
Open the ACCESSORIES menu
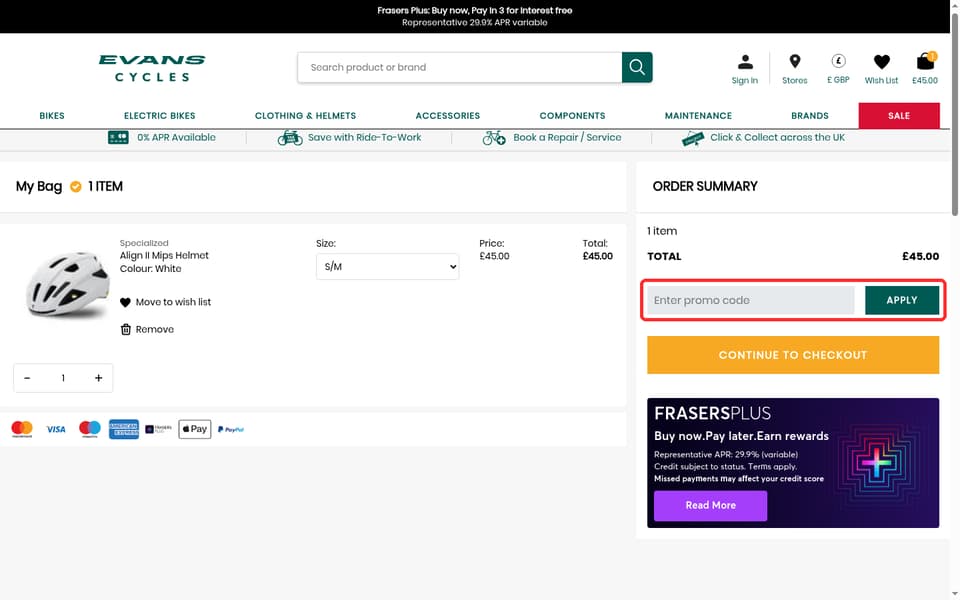[448, 116]
